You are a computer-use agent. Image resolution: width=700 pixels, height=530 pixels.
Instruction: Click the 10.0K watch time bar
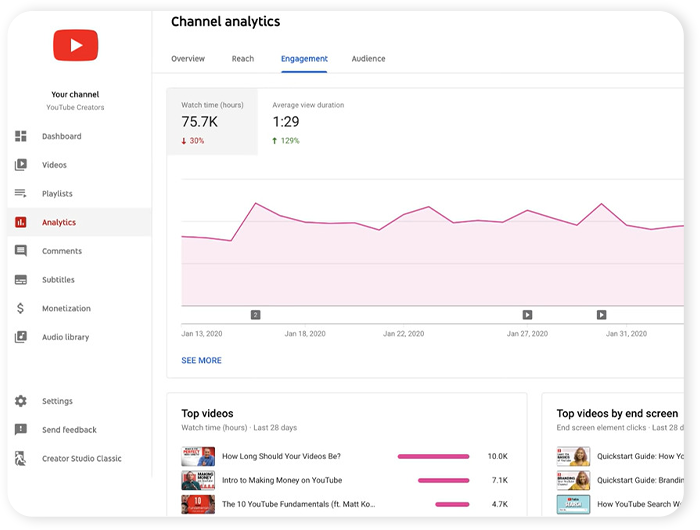pyautogui.click(x=433, y=456)
